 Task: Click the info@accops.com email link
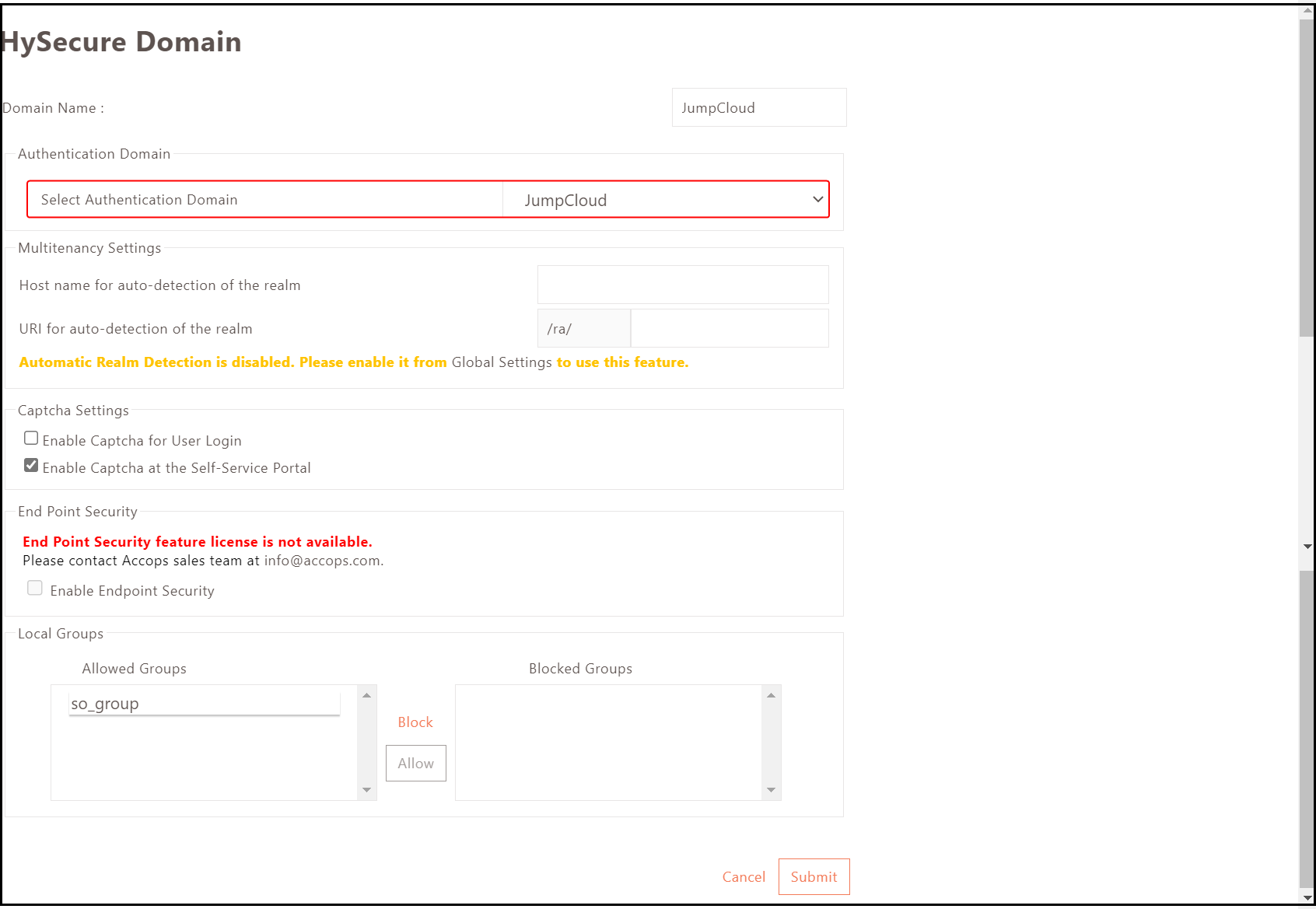click(x=322, y=561)
